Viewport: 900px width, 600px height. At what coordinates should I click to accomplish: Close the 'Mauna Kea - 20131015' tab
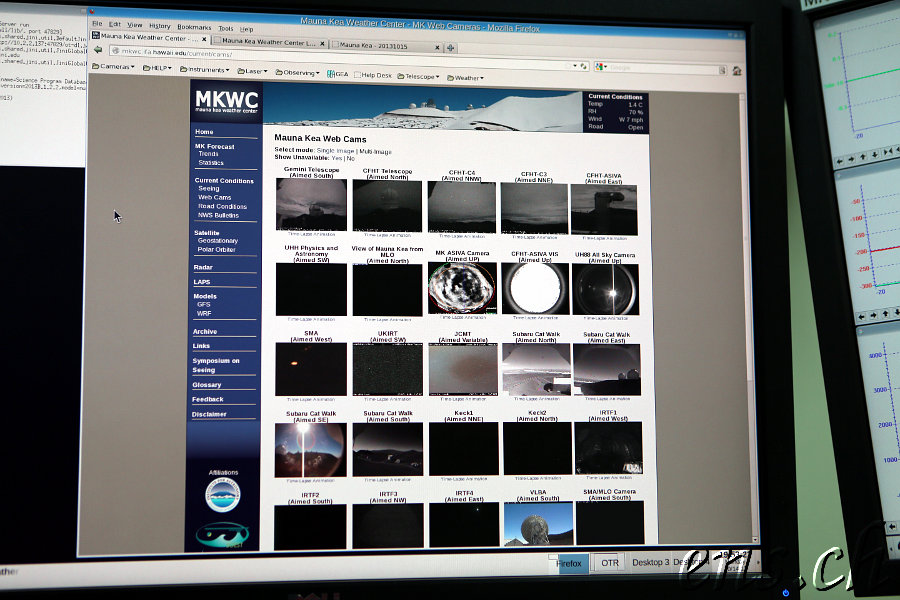tap(437, 47)
